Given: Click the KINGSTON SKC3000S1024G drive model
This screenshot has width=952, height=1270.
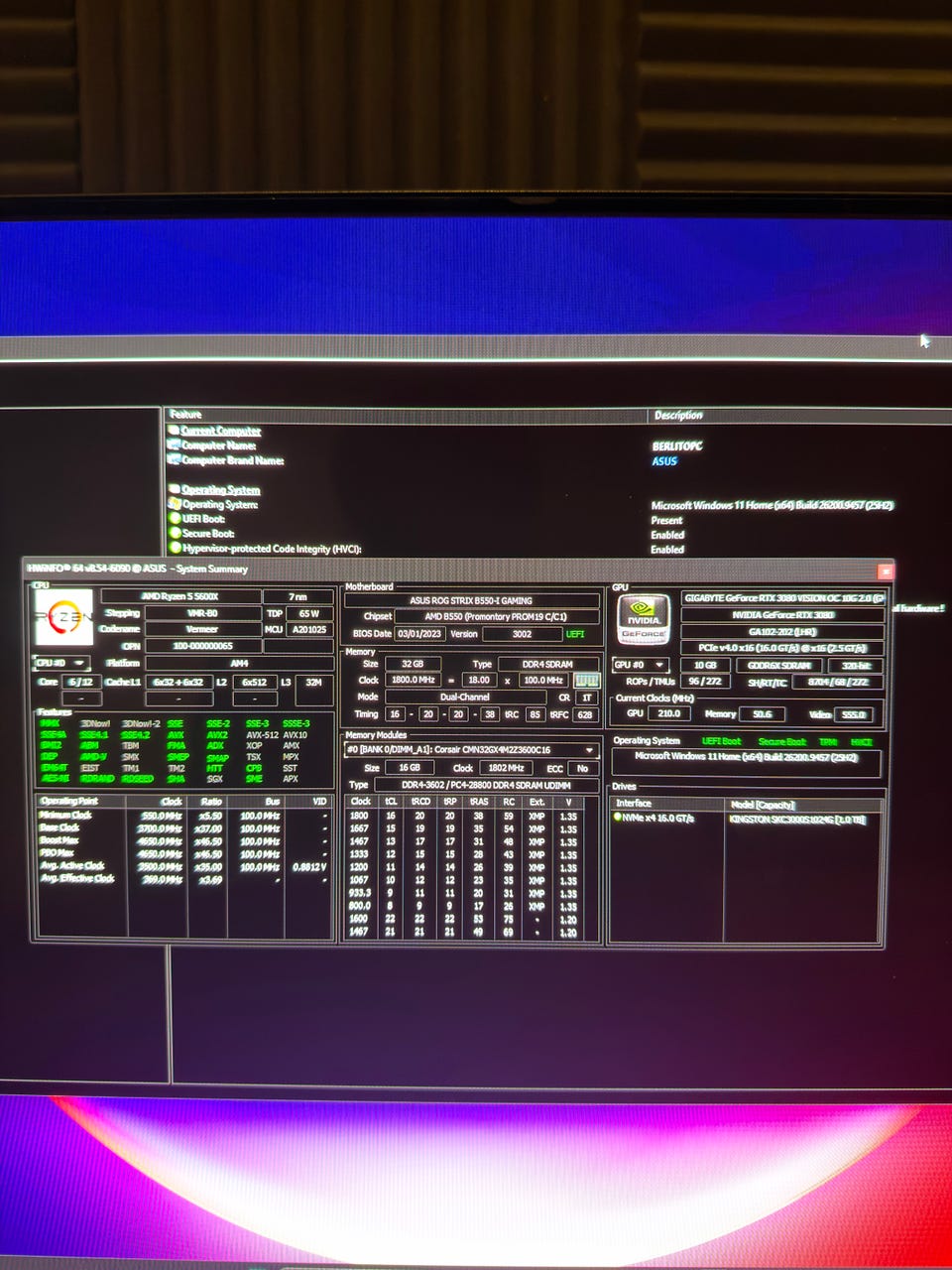Looking at the screenshot, I should click(797, 820).
